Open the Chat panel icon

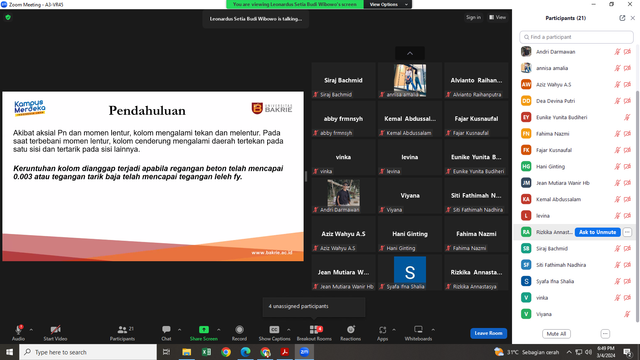[x=166, y=329]
